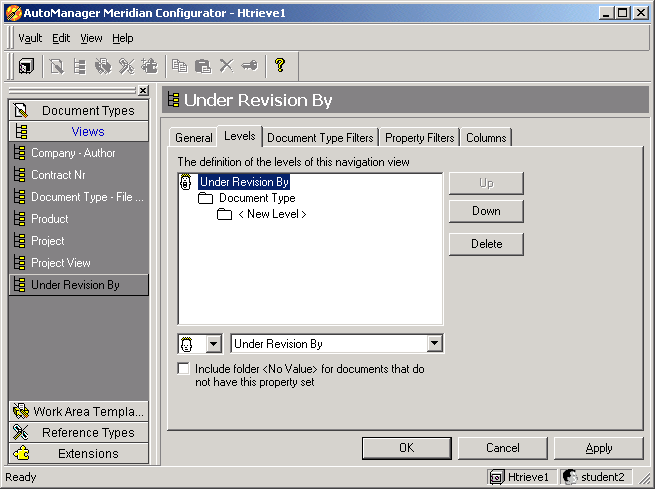Click the OK button
This screenshot has width=655, height=489.
click(x=406, y=448)
